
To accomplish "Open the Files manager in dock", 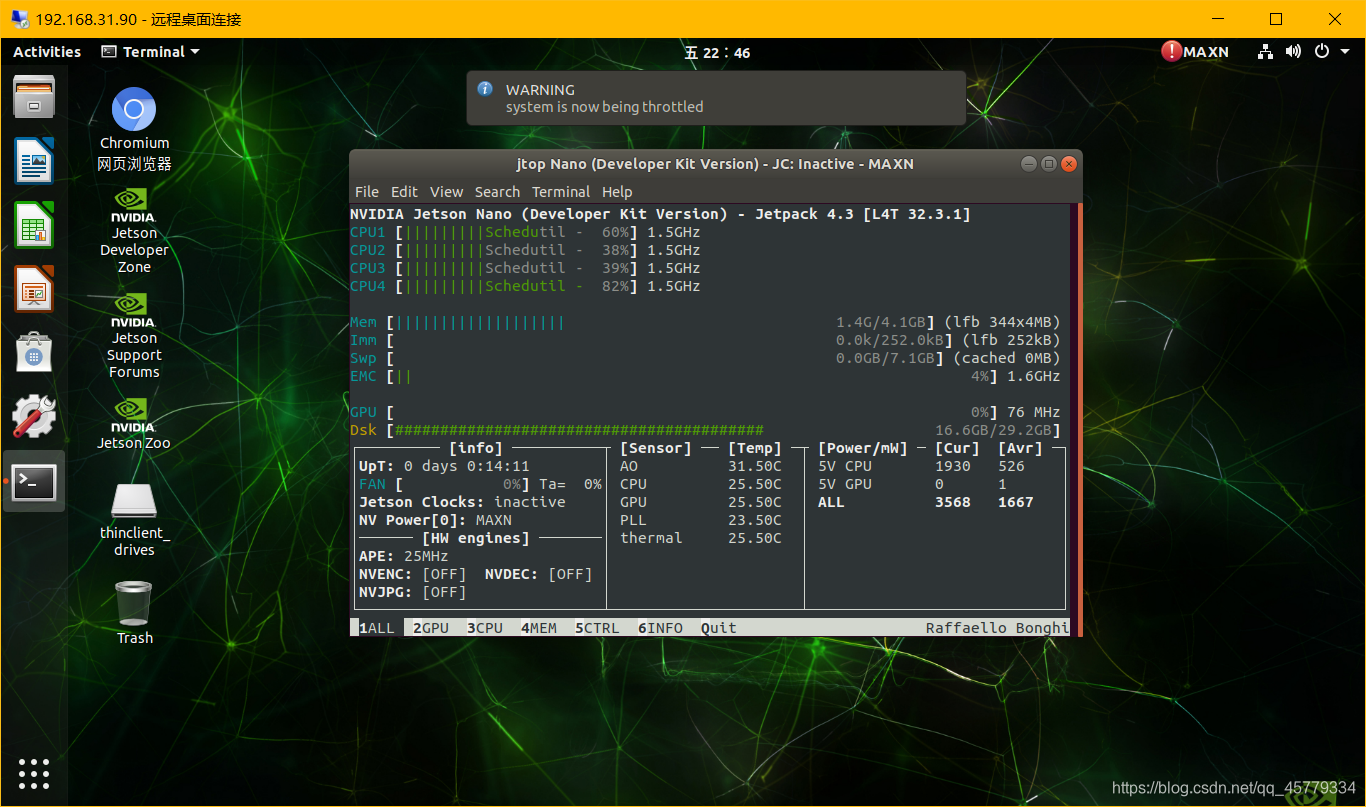I will (x=34, y=96).
